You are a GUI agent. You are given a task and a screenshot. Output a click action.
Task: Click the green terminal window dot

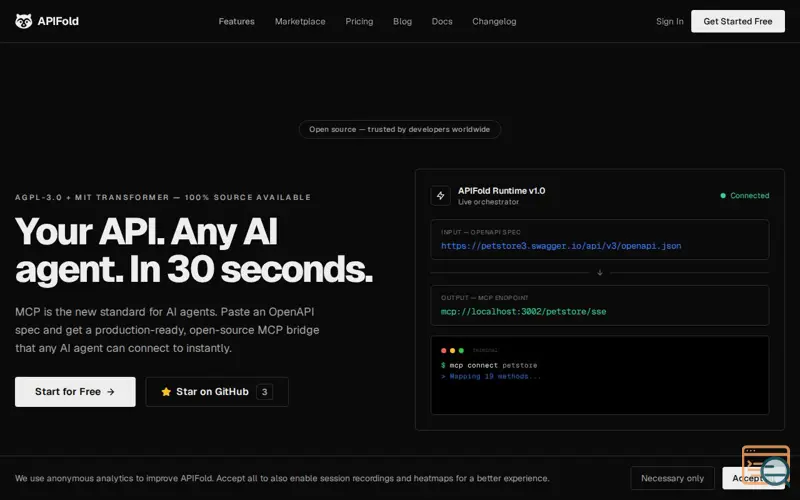pos(461,351)
